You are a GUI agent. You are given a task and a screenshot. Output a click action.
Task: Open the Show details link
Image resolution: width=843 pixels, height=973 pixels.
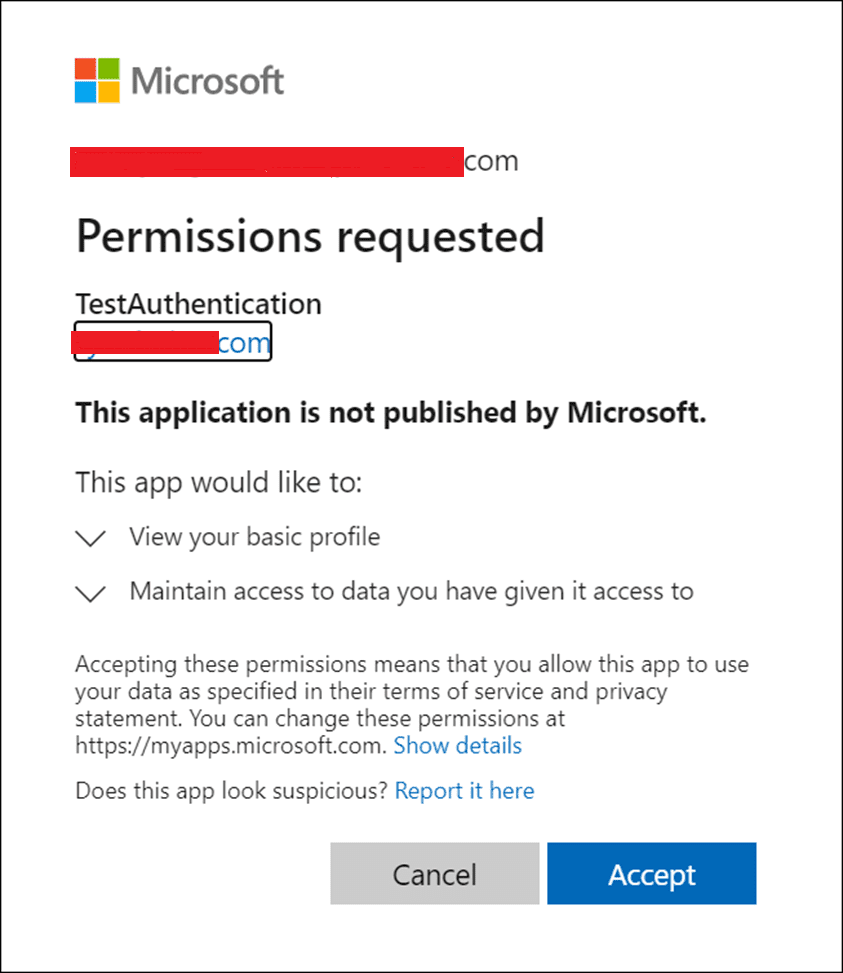coord(457,745)
